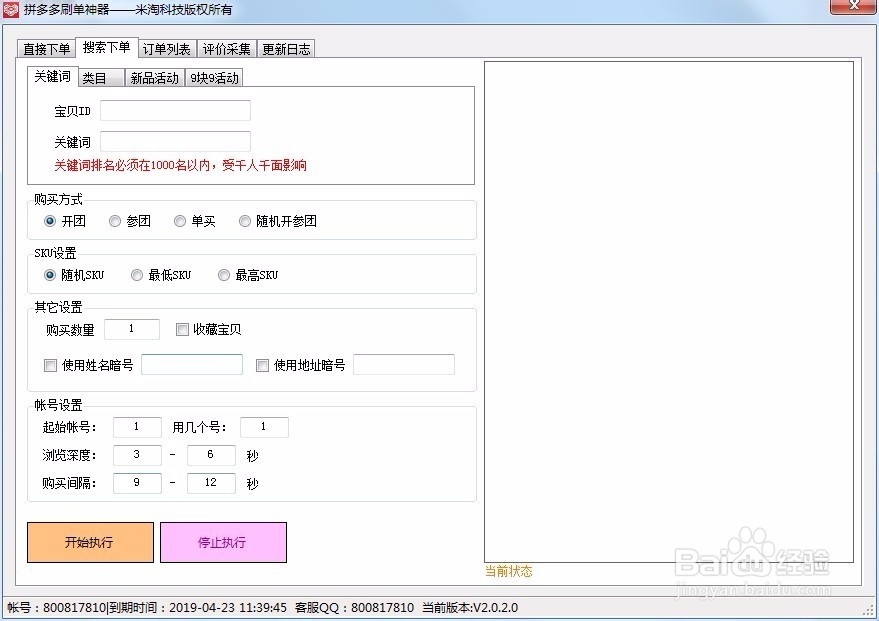
Task: Choose the 单买 purchase option
Action: (180, 221)
